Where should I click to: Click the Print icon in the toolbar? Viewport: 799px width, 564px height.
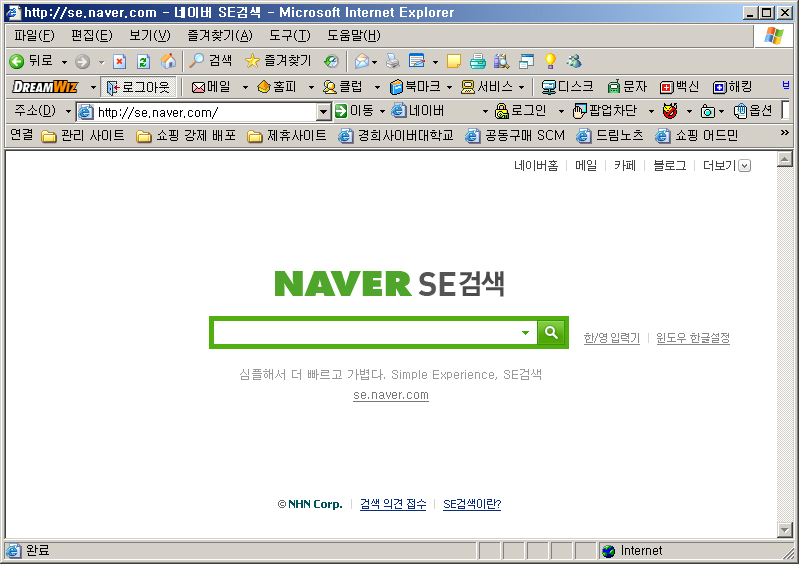point(392,62)
